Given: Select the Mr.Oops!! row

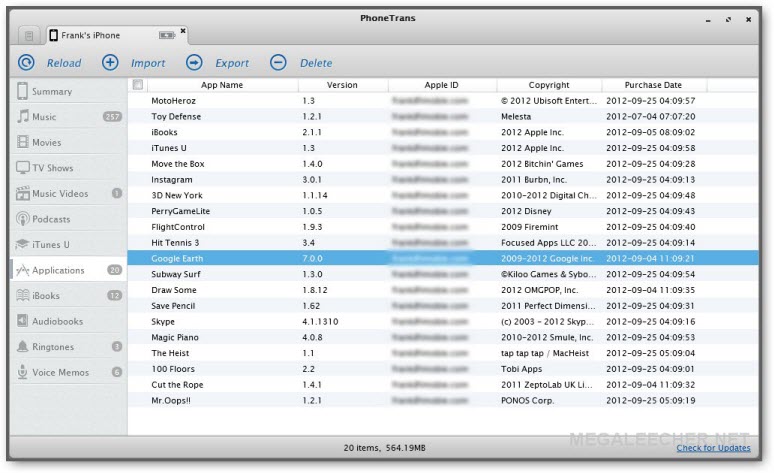Looking at the screenshot, I should point(443,400).
